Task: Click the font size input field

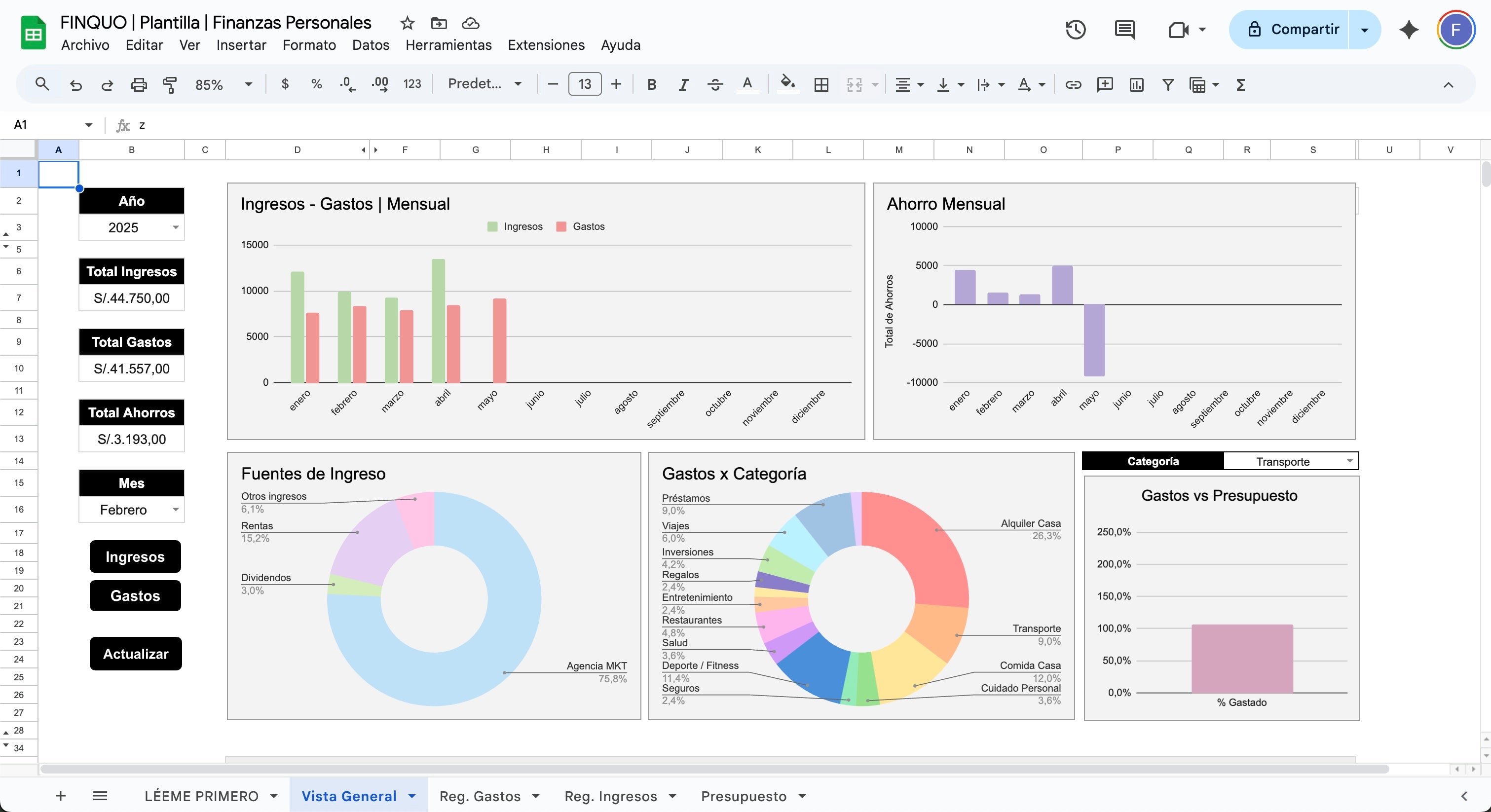Action: pyautogui.click(x=585, y=84)
